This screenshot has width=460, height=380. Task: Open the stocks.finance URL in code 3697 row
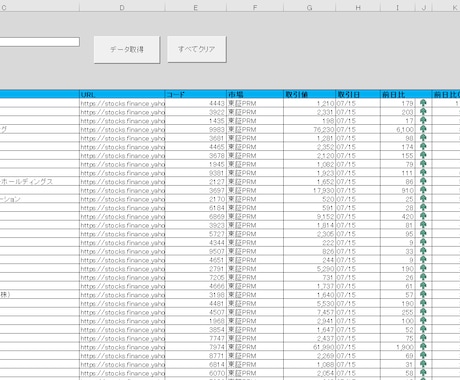122,190
